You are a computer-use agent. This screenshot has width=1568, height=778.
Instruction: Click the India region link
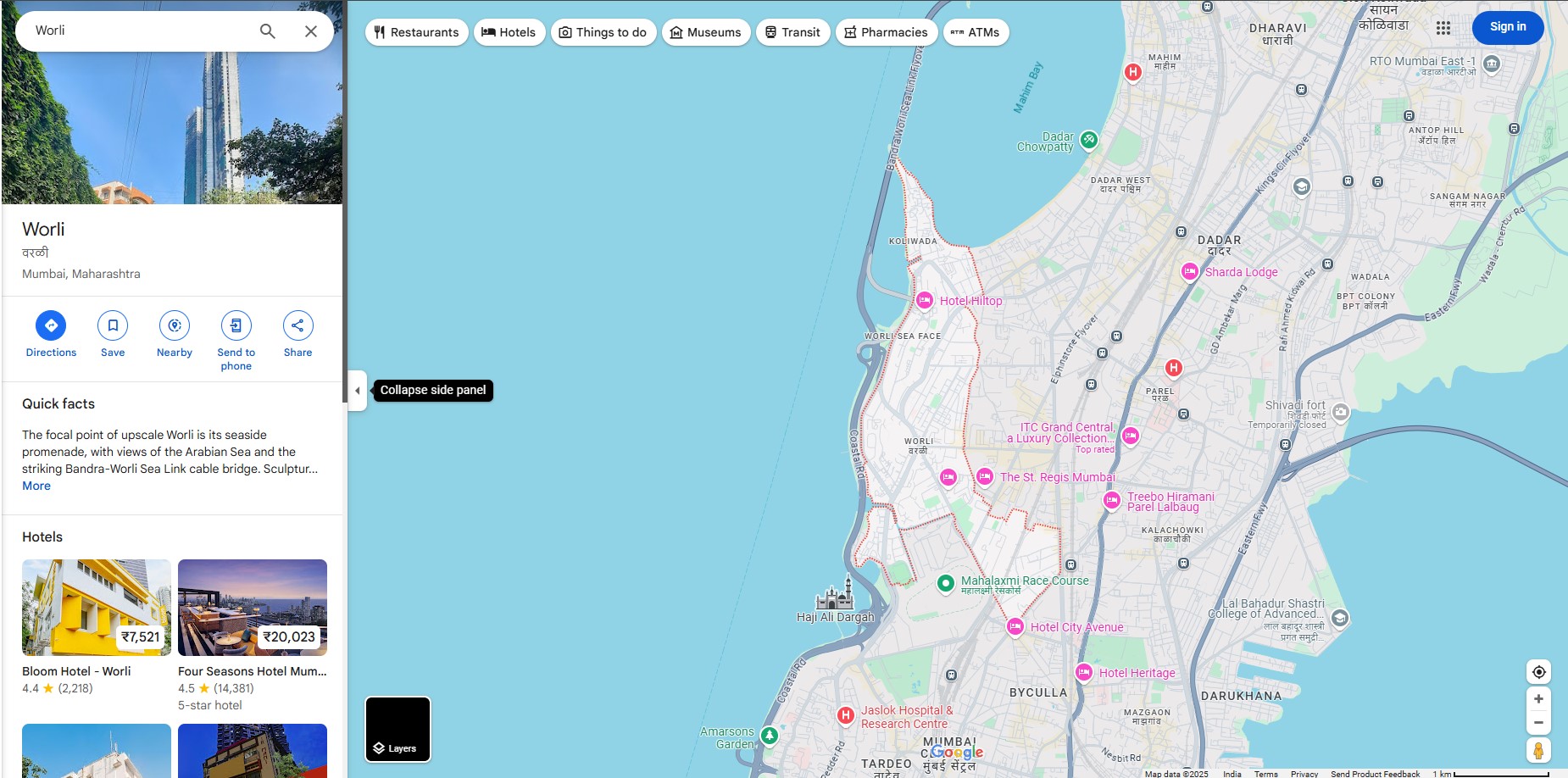(1232, 773)
